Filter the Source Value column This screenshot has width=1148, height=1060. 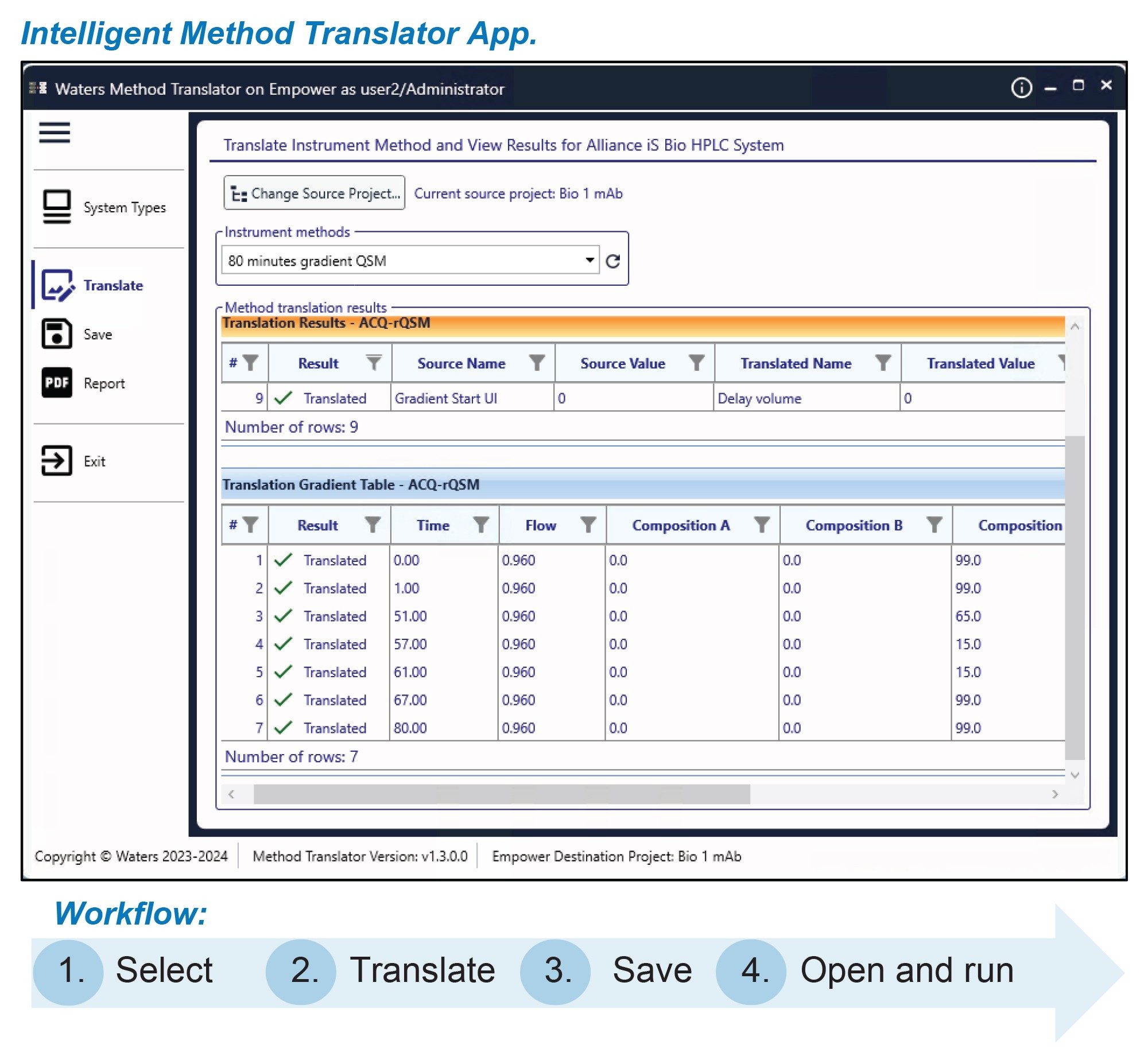click(x=696, y=363)
